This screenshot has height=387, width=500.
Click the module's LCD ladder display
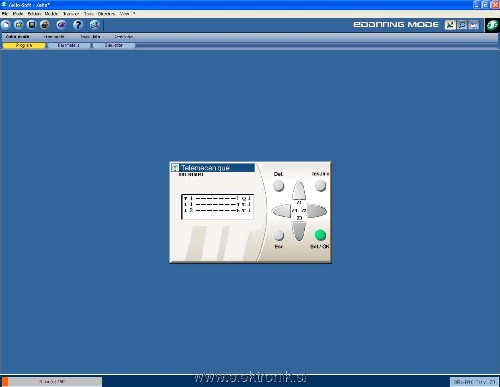tap(217, 207)
